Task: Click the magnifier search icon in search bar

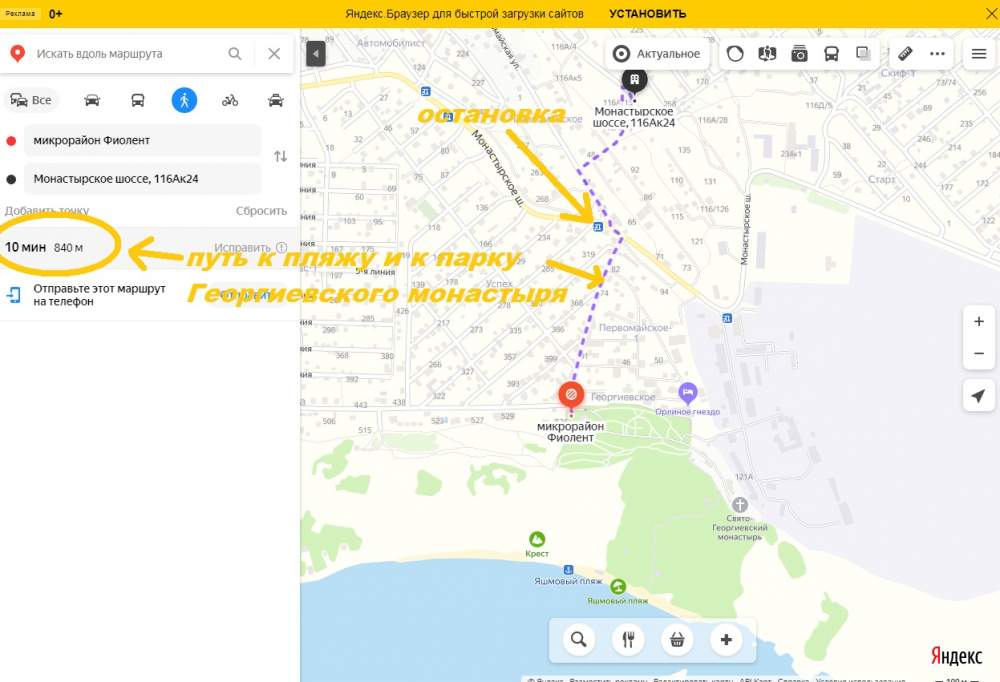Action: point(235,54)
